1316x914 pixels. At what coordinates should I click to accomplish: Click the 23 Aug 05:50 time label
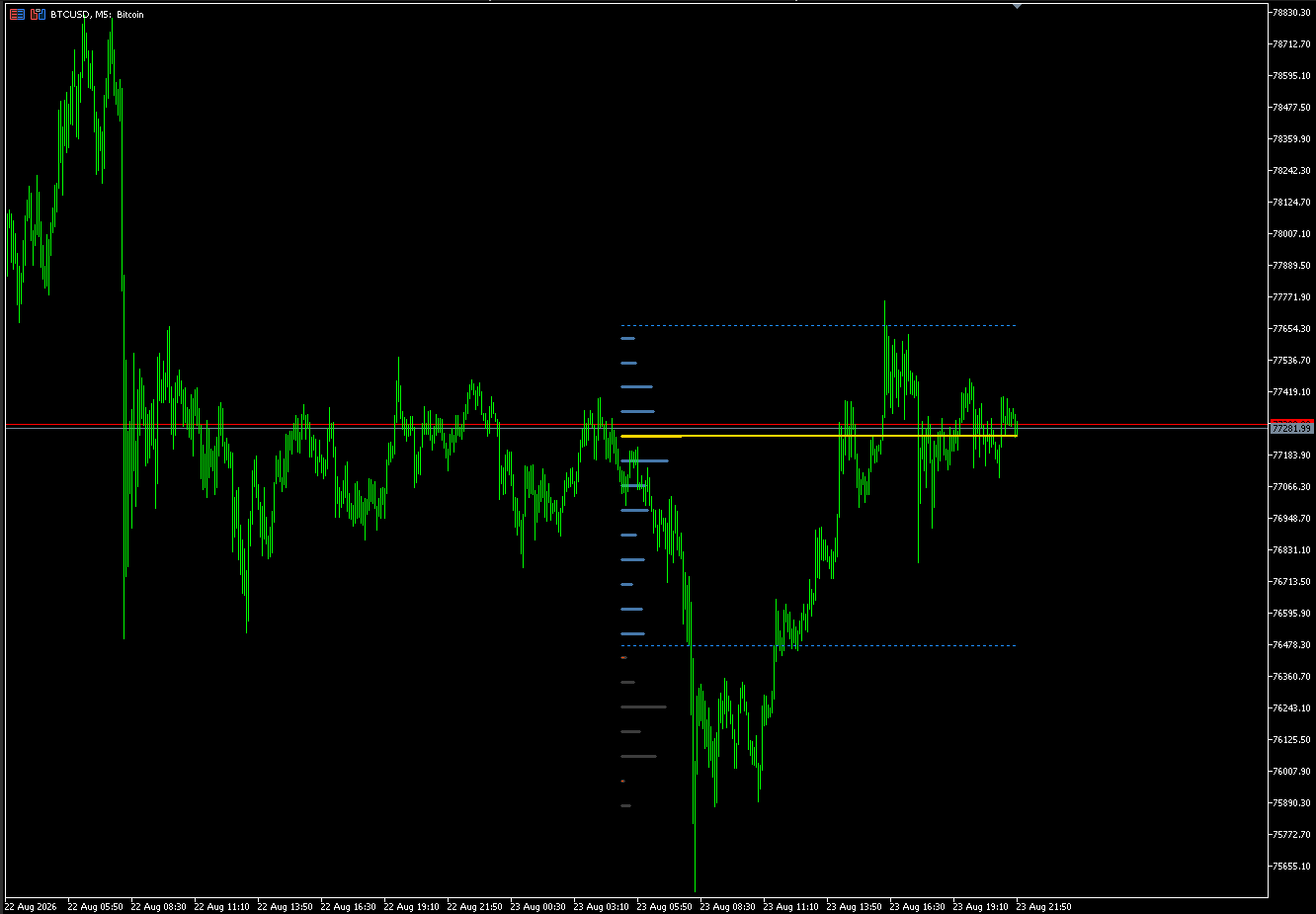coord(664,906)
